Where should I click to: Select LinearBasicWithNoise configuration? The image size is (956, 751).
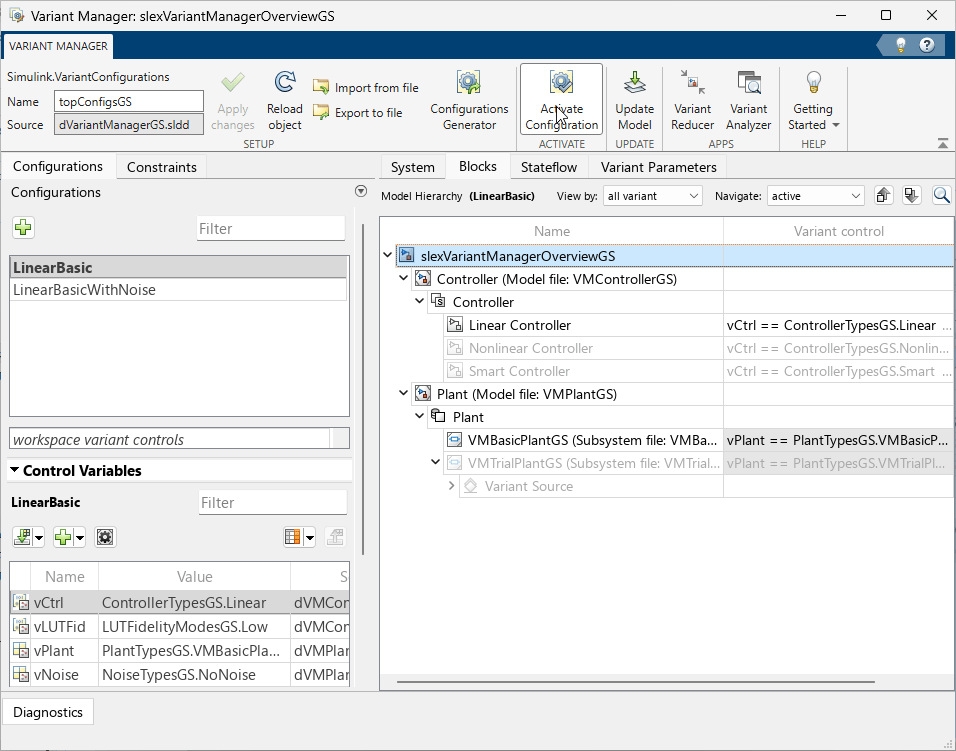tap(179, 290)
